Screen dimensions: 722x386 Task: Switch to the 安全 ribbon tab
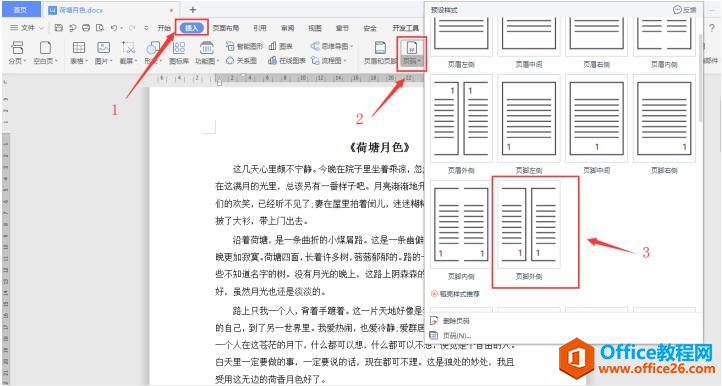(370, 28)
